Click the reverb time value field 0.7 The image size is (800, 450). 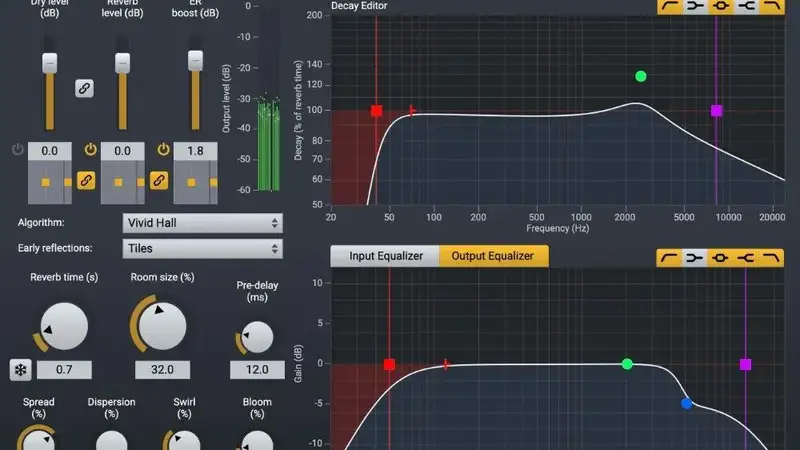coord(64,369)
